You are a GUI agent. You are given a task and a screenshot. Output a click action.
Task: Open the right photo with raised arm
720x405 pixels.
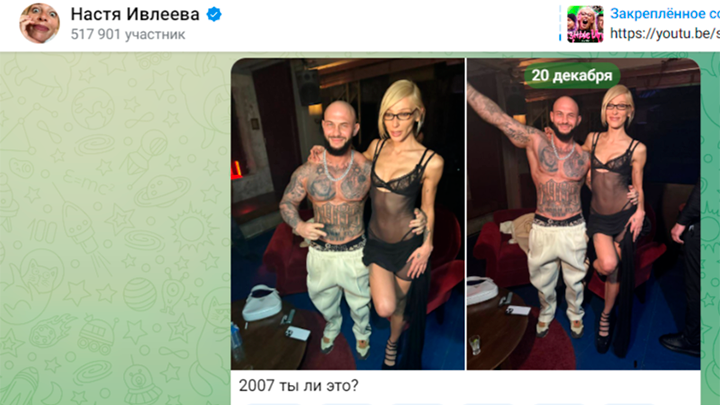coord(584,214)
